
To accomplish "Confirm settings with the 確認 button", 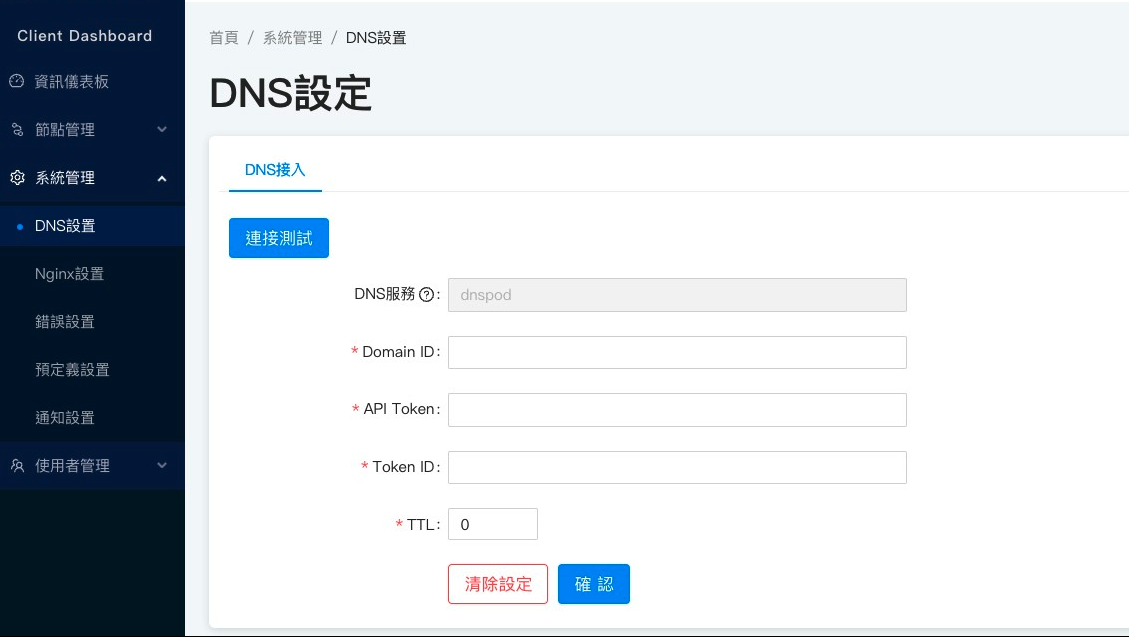I will (594, 584).
